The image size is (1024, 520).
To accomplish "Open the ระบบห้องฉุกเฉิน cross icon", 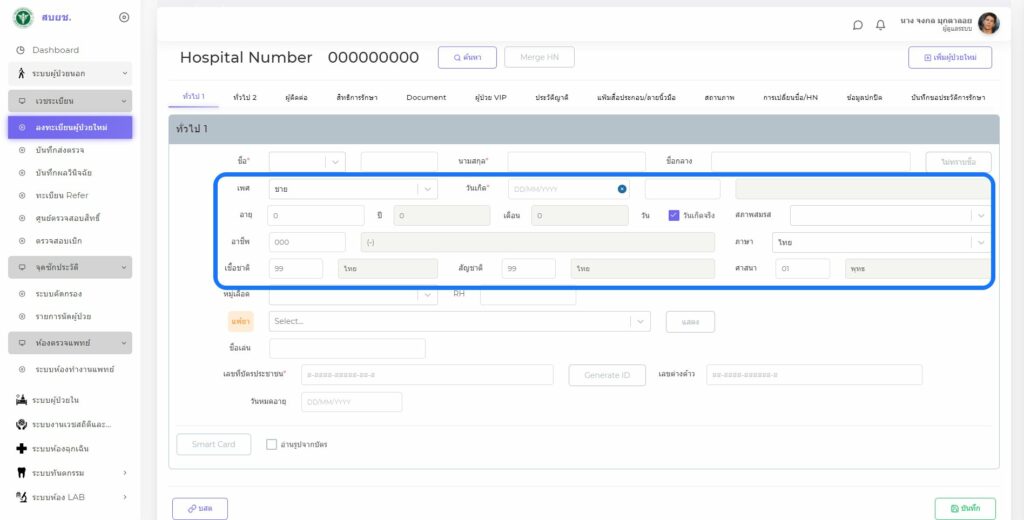I will 21,449.
